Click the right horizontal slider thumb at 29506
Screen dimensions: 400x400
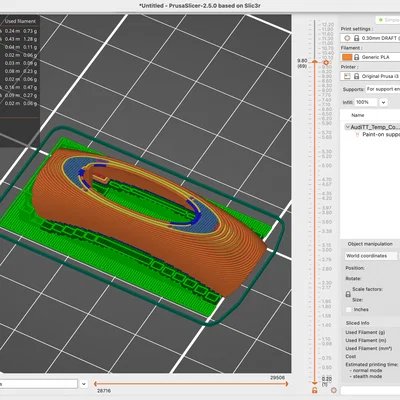(286, 384)
